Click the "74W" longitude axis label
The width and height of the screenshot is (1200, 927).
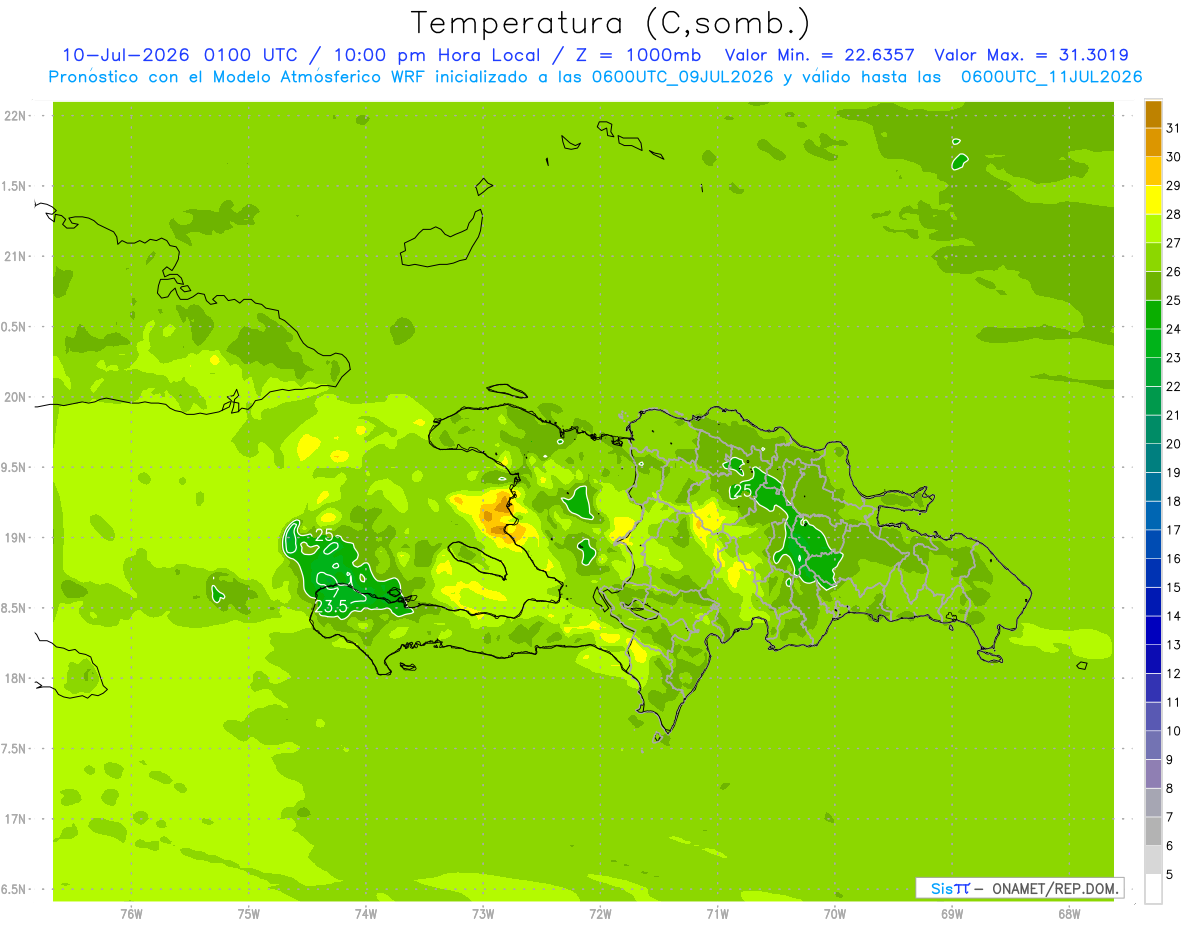click(x=366, y=914)
